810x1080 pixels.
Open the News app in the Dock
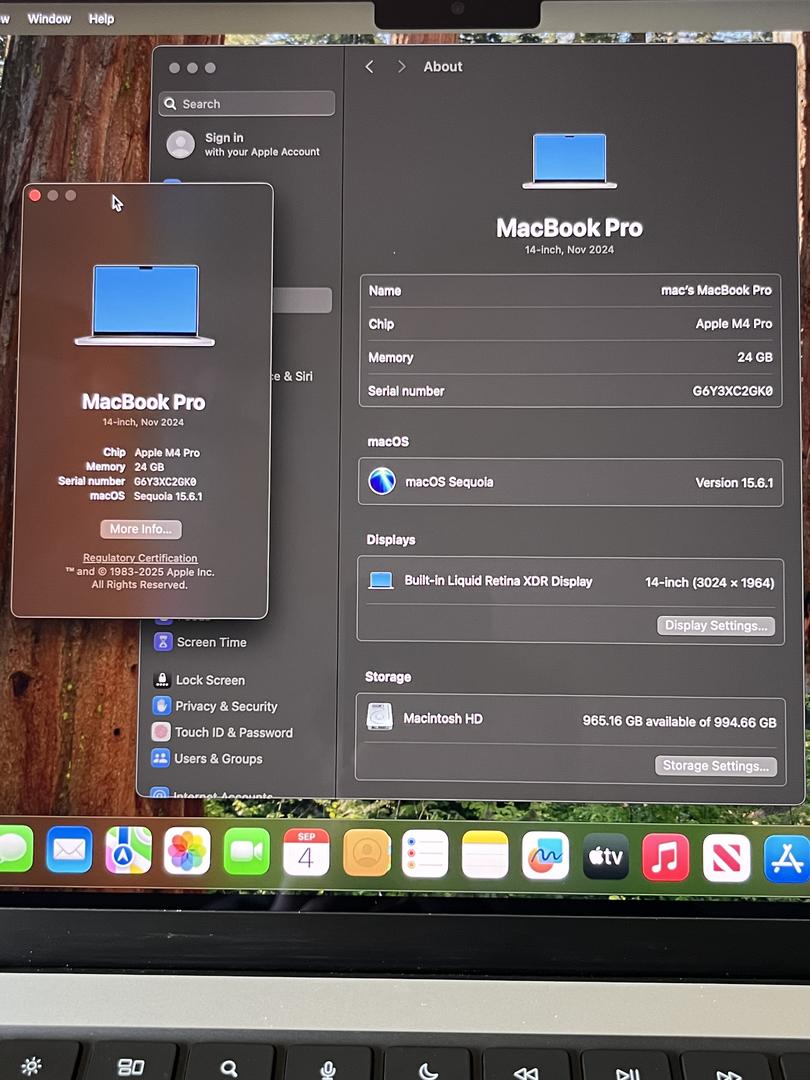pos(726,858)
